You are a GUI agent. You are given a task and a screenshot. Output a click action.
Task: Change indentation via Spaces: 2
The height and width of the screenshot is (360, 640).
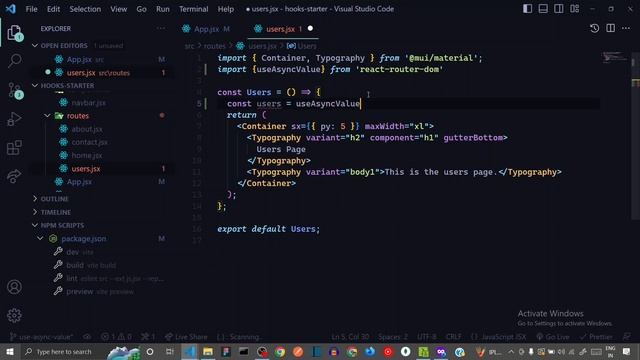pyautogui.click(x=393, y=337)
